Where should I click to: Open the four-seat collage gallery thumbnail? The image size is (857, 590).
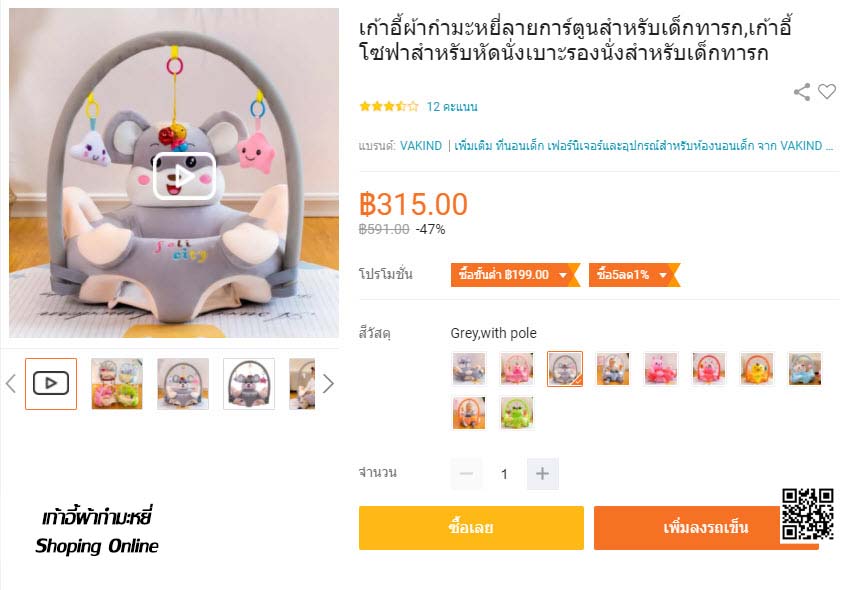117,383
